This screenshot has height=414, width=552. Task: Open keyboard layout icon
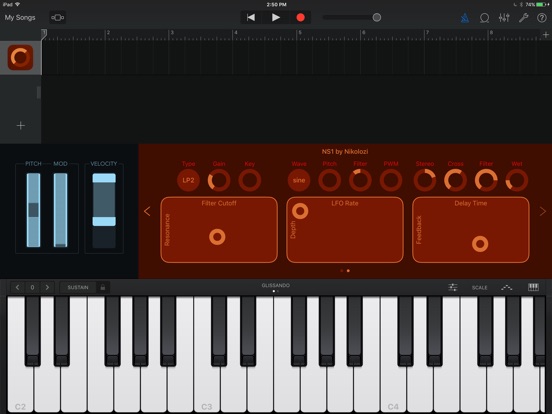[x=533, y=287]
